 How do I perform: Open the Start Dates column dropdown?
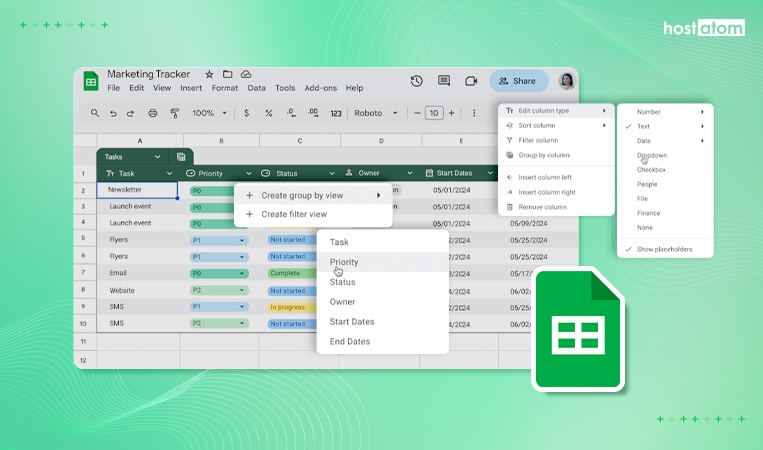(490, 173)
